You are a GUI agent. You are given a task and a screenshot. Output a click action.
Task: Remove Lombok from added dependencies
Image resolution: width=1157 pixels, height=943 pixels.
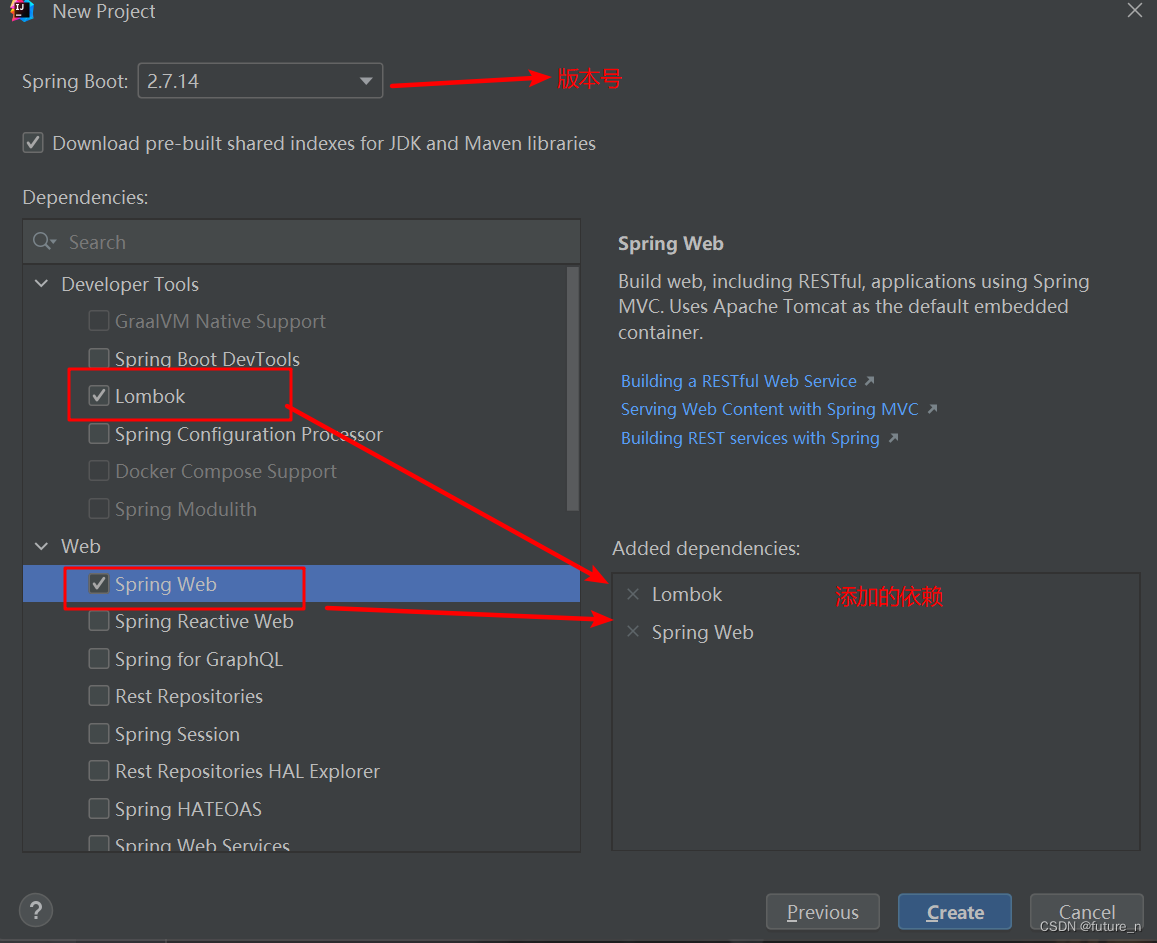coord(632,594)
